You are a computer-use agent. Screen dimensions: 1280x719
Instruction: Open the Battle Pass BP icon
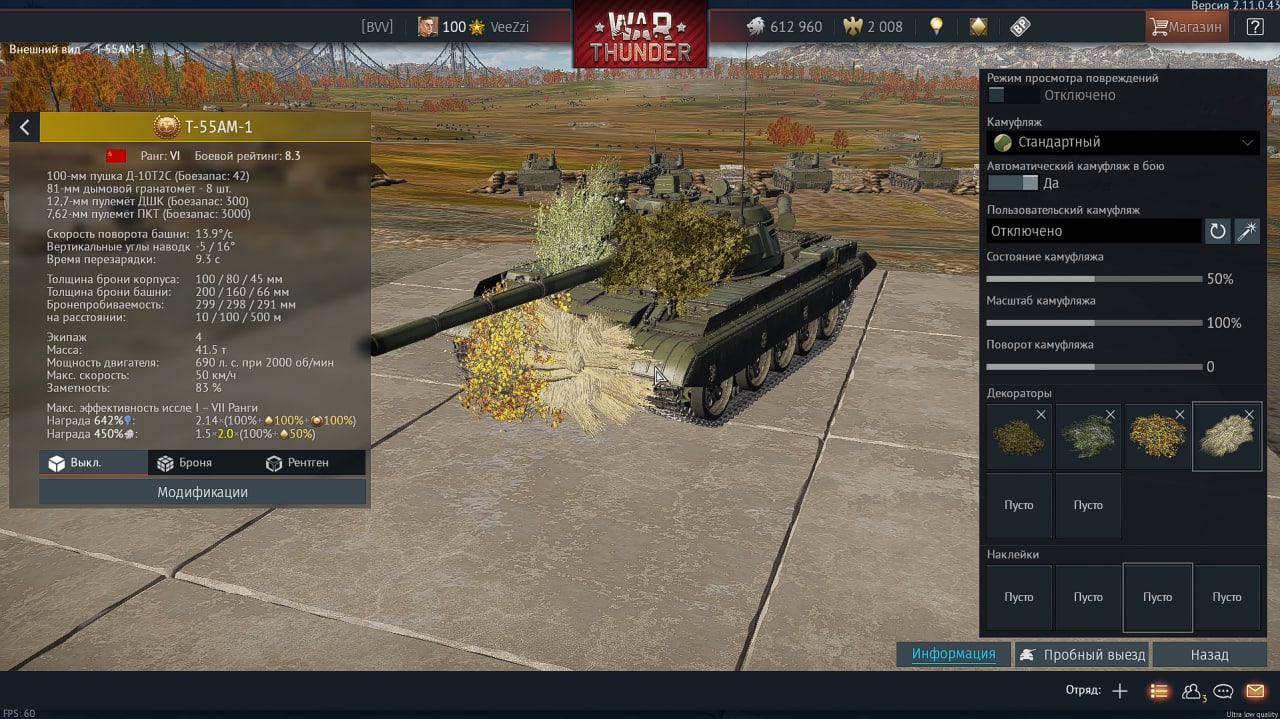(x=1020, y=27)
